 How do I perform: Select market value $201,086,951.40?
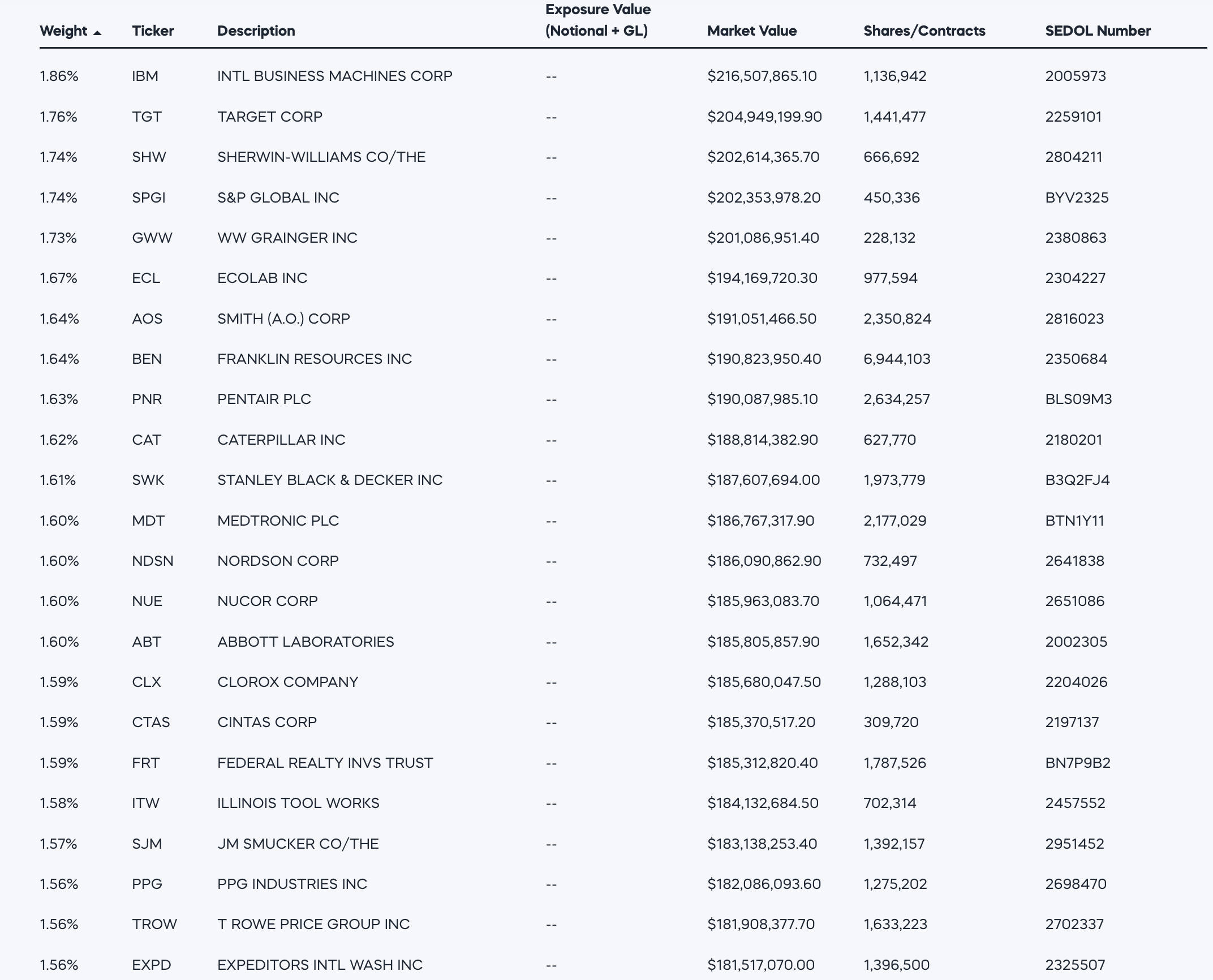point(763,238)
